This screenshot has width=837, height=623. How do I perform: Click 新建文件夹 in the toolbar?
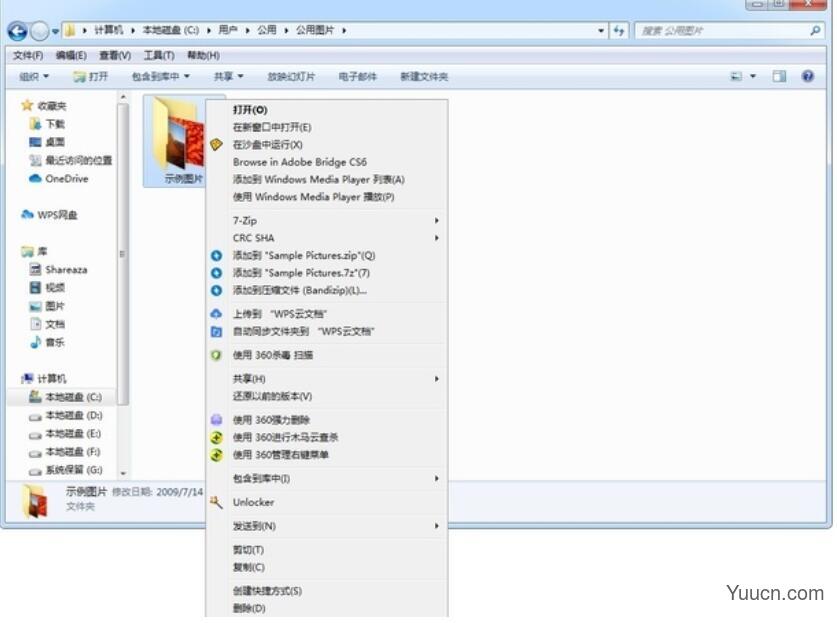[424, 77]
